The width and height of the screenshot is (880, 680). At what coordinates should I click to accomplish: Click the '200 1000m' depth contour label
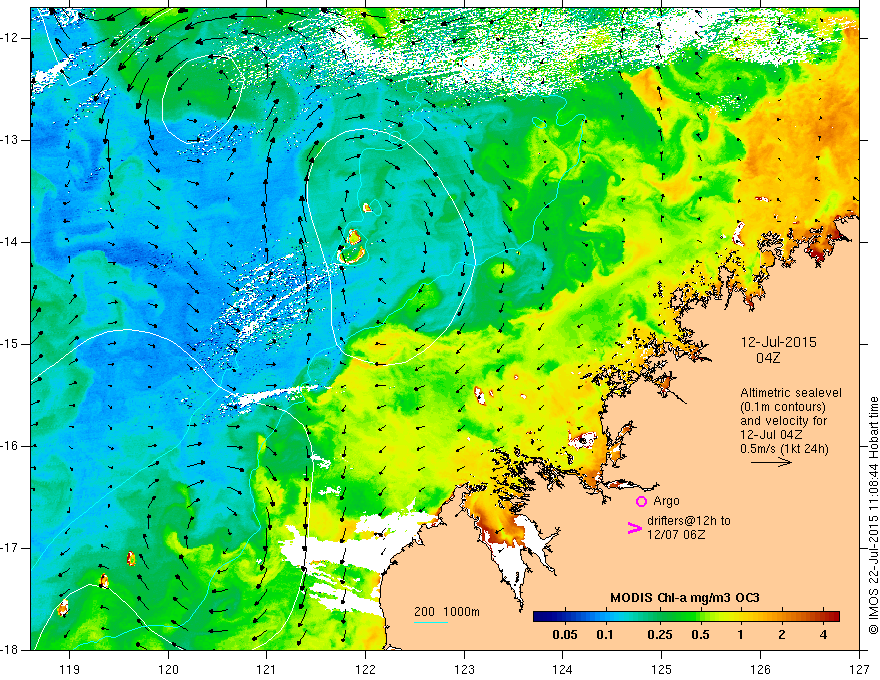pos(447,612)
